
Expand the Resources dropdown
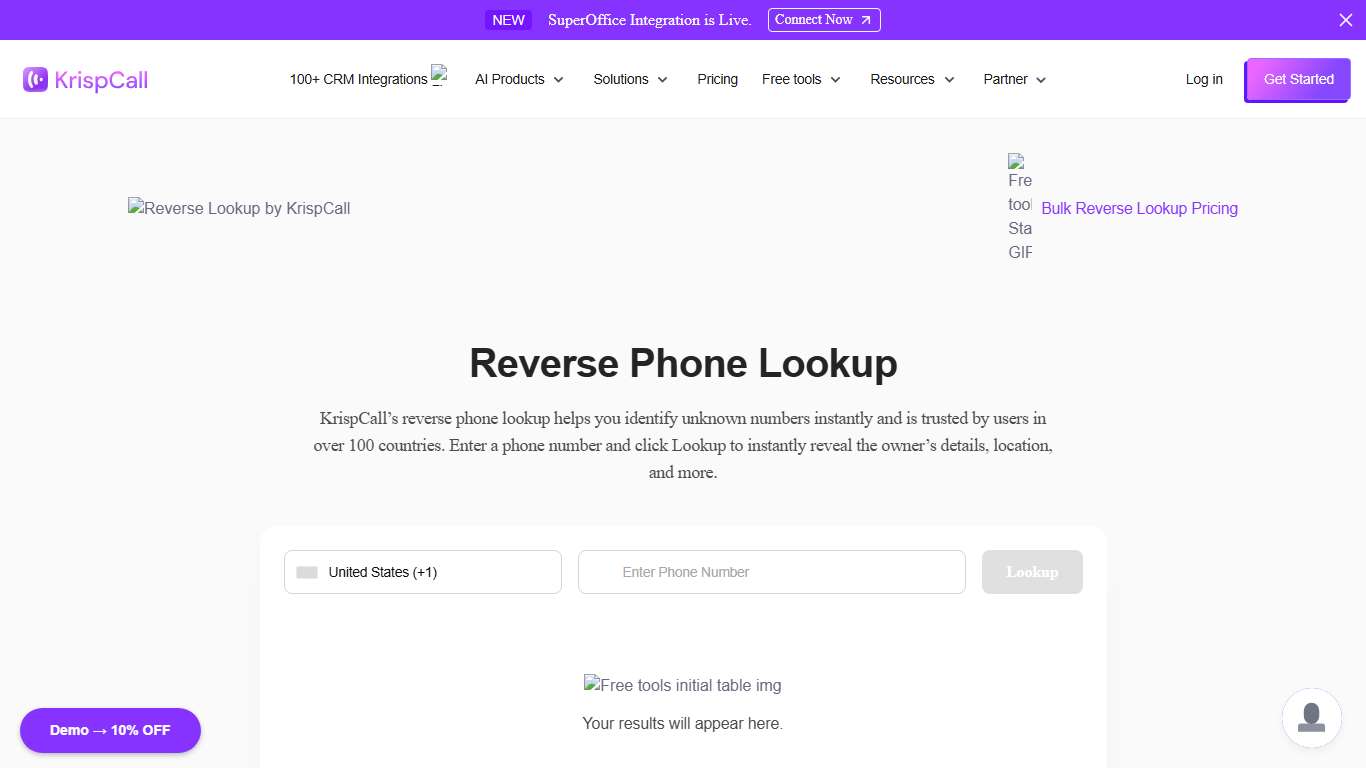click(x=911, y=79)
